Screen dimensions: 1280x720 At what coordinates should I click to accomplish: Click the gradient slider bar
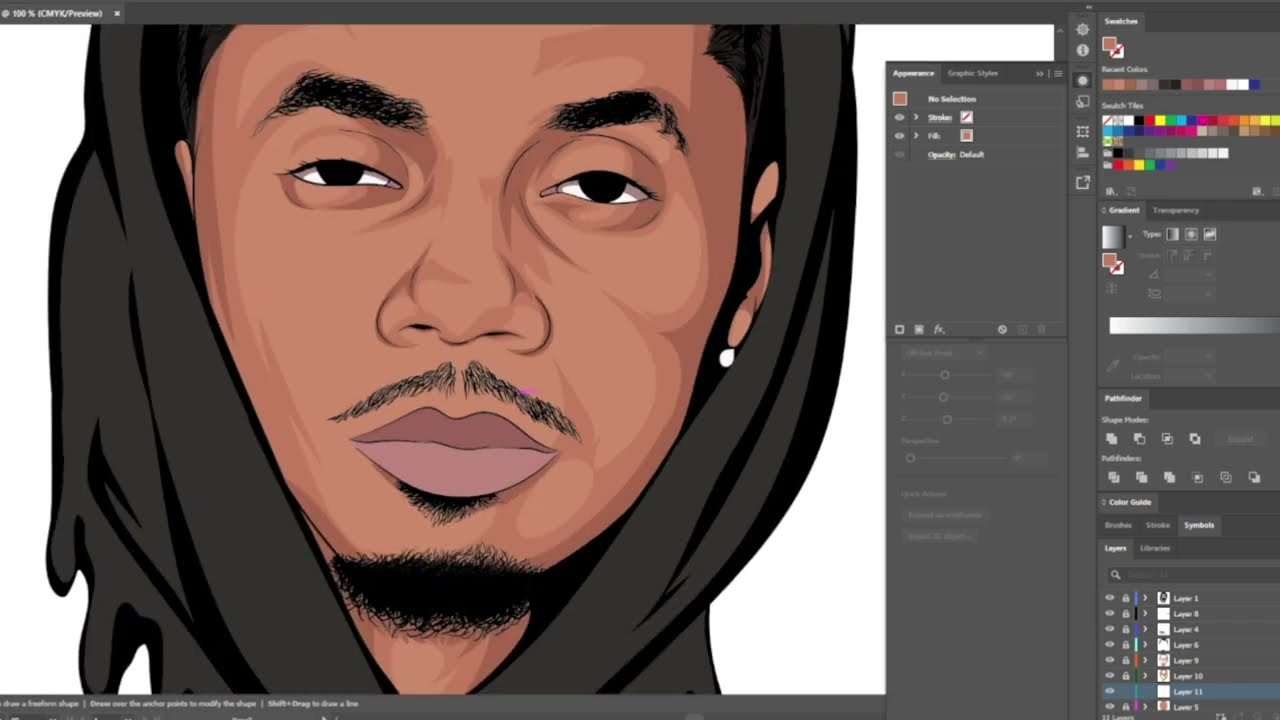[1194, 326]
